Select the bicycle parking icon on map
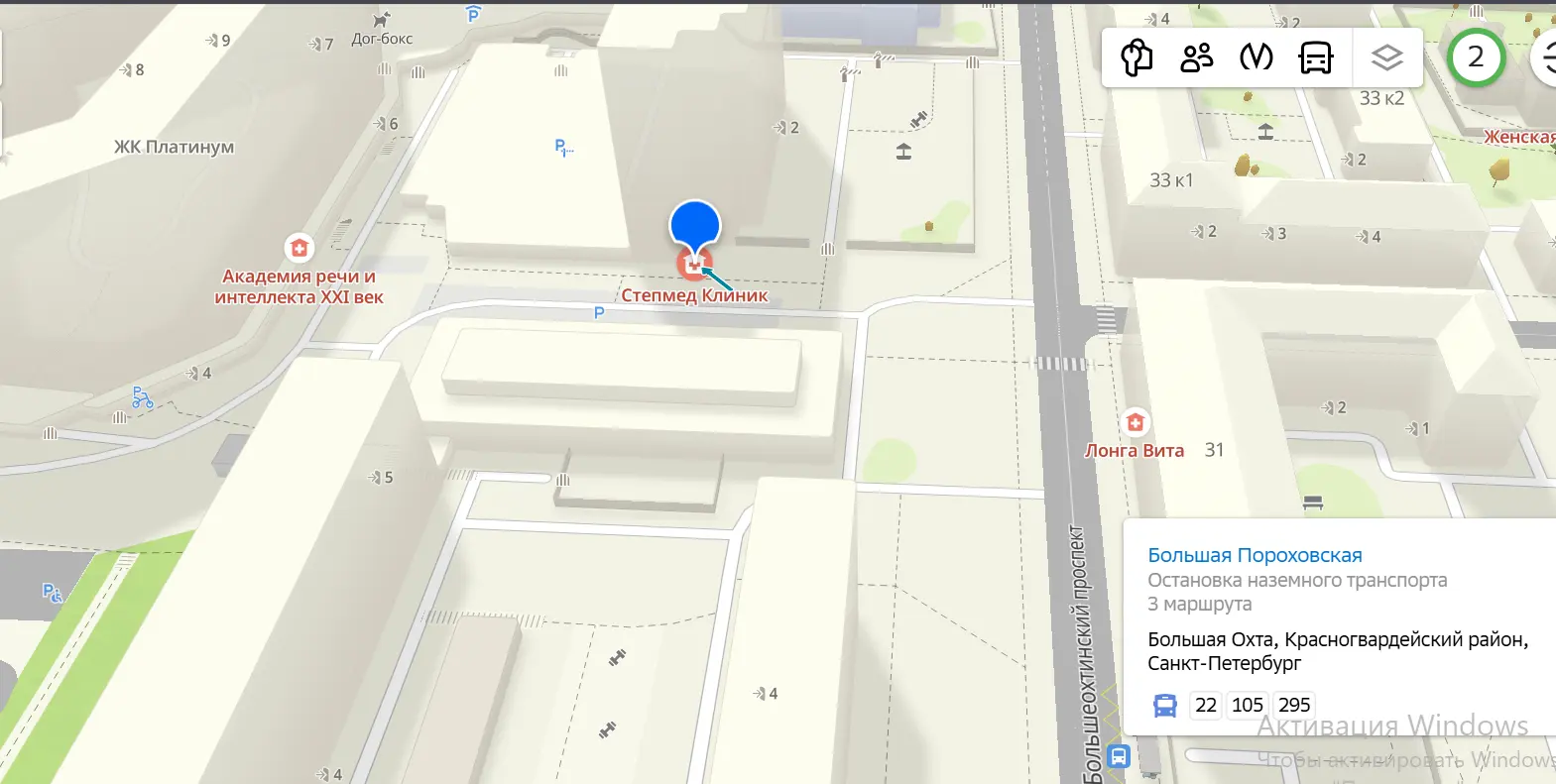 point(142,397)
